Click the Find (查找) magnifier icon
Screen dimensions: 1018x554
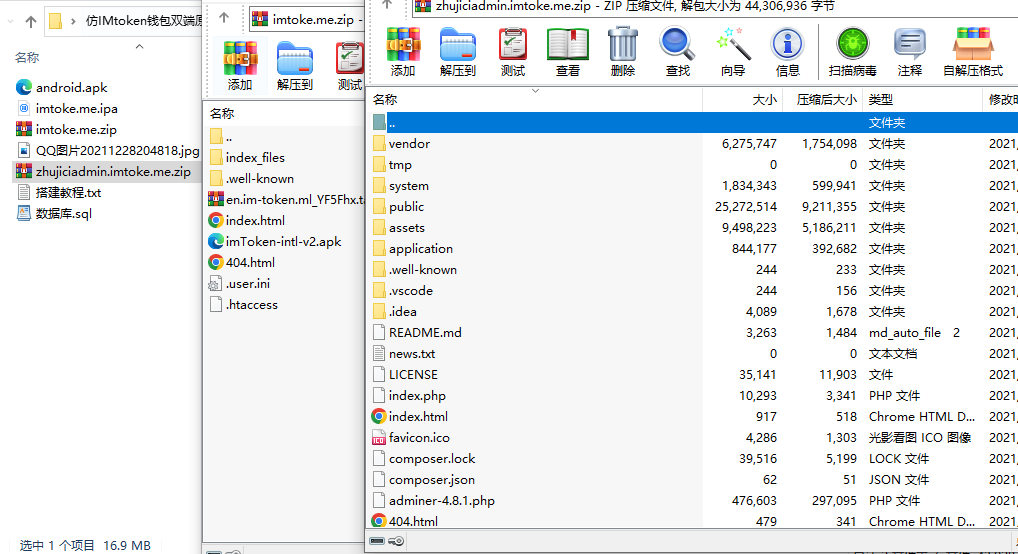(x=677, y=52)
